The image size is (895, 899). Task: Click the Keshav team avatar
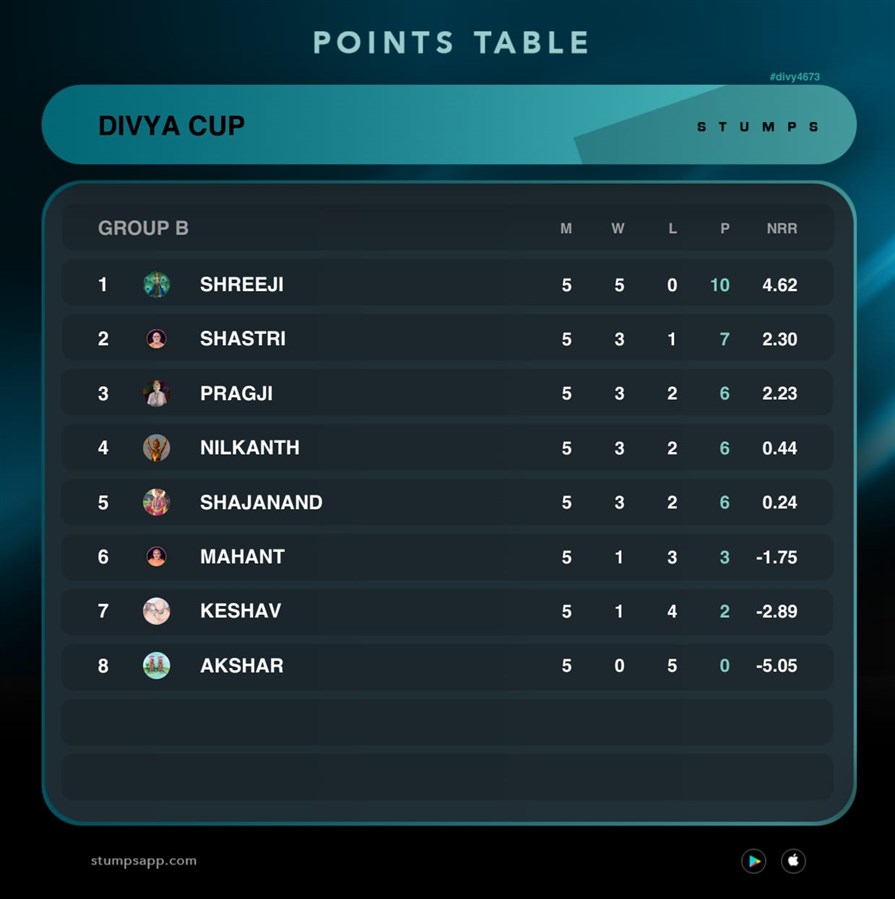(156, 611)
